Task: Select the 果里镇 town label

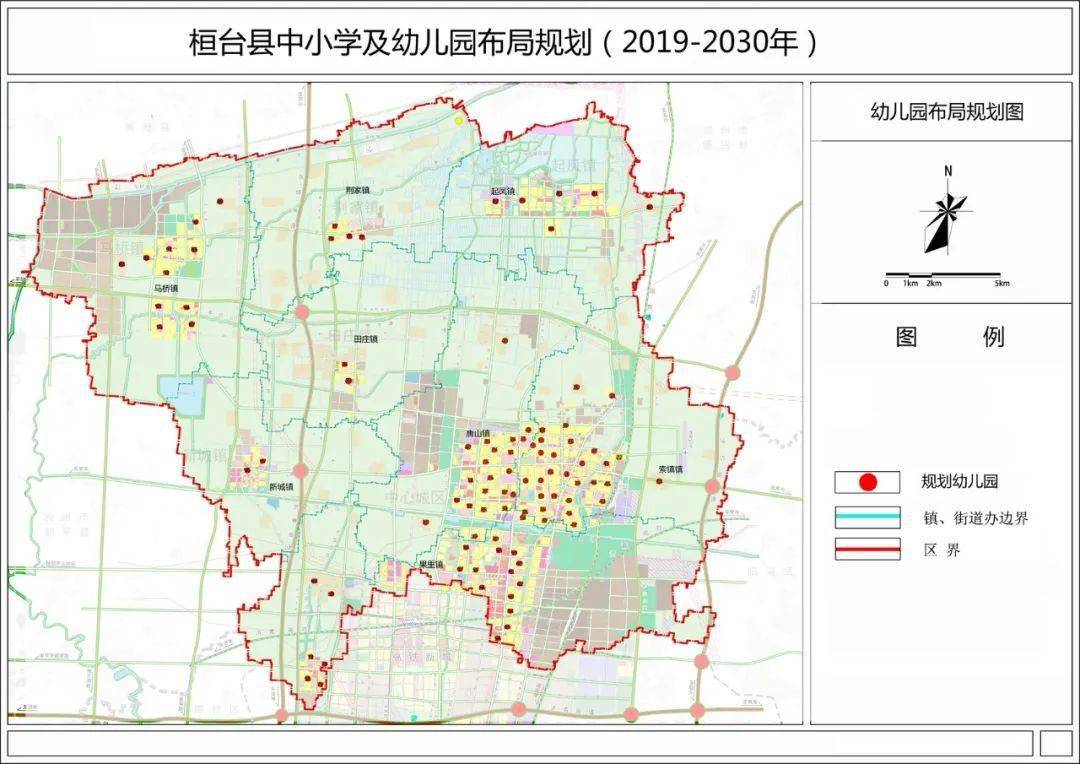Action: click(431, 565)
